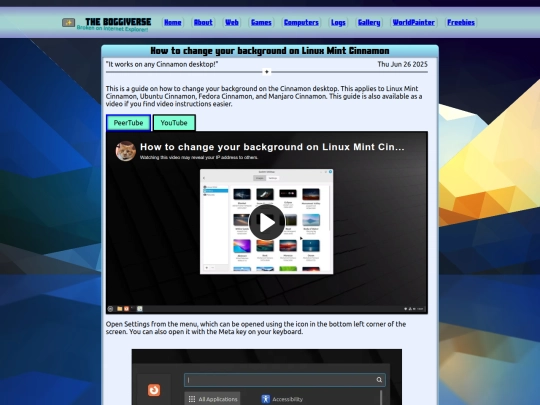Go to the About page
Viewport: 540px width, 405px height.
(x=203, y=22)
